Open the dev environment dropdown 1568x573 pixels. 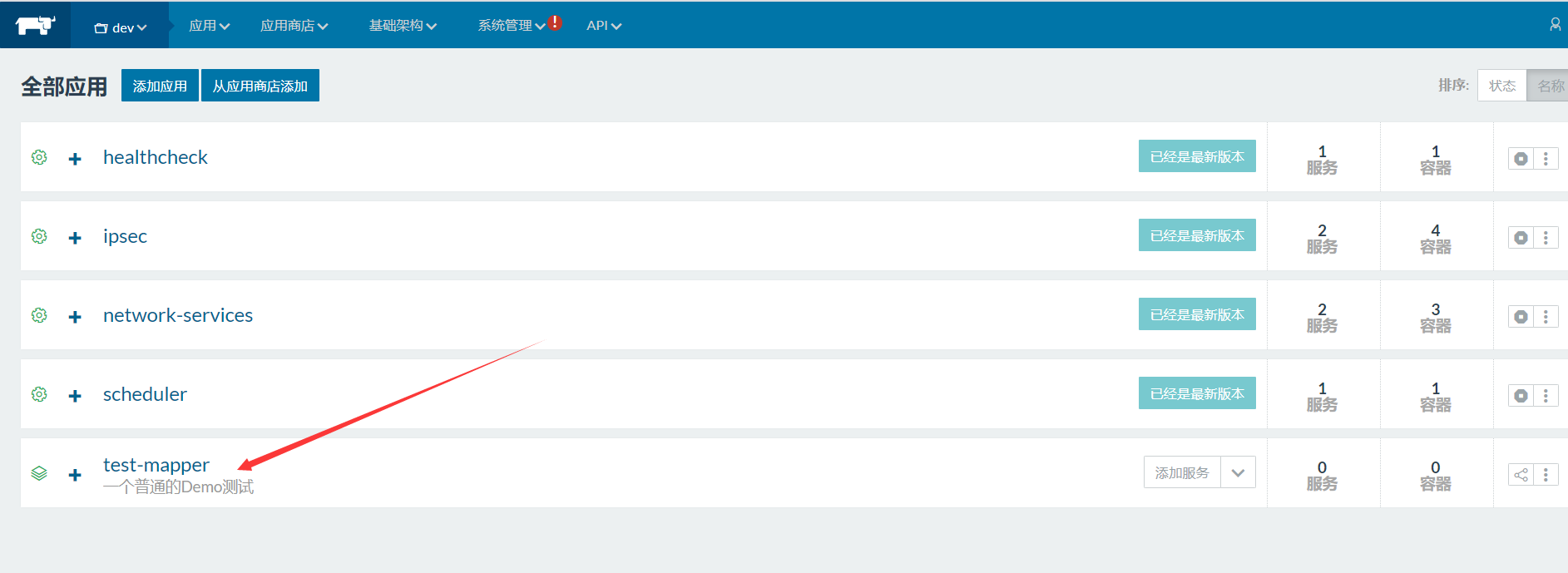121,27
